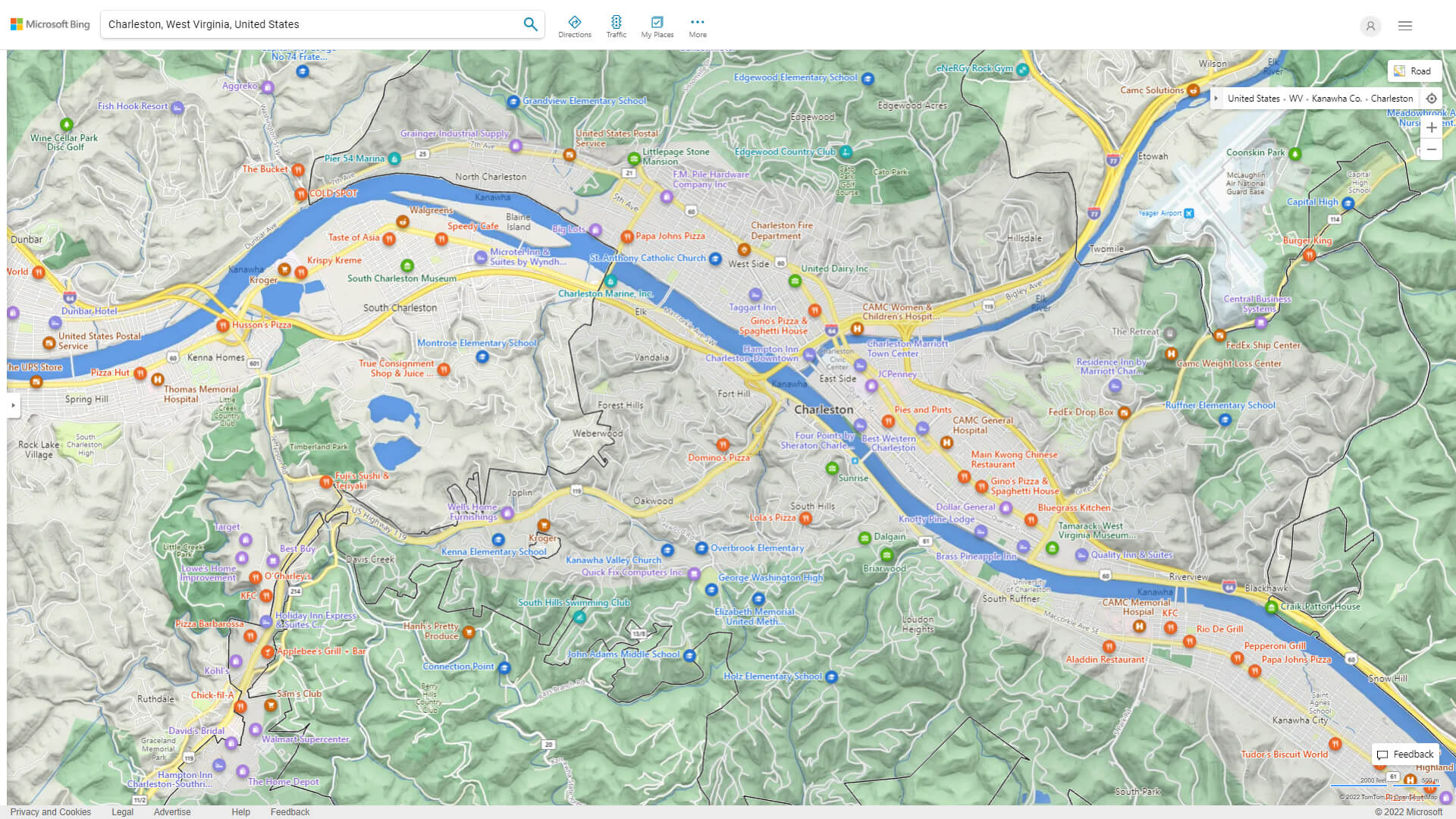The height and width of the screenshot is (819, 1456).
Task: Click the Yeager Airport map pin
Action: (1189, 214)
